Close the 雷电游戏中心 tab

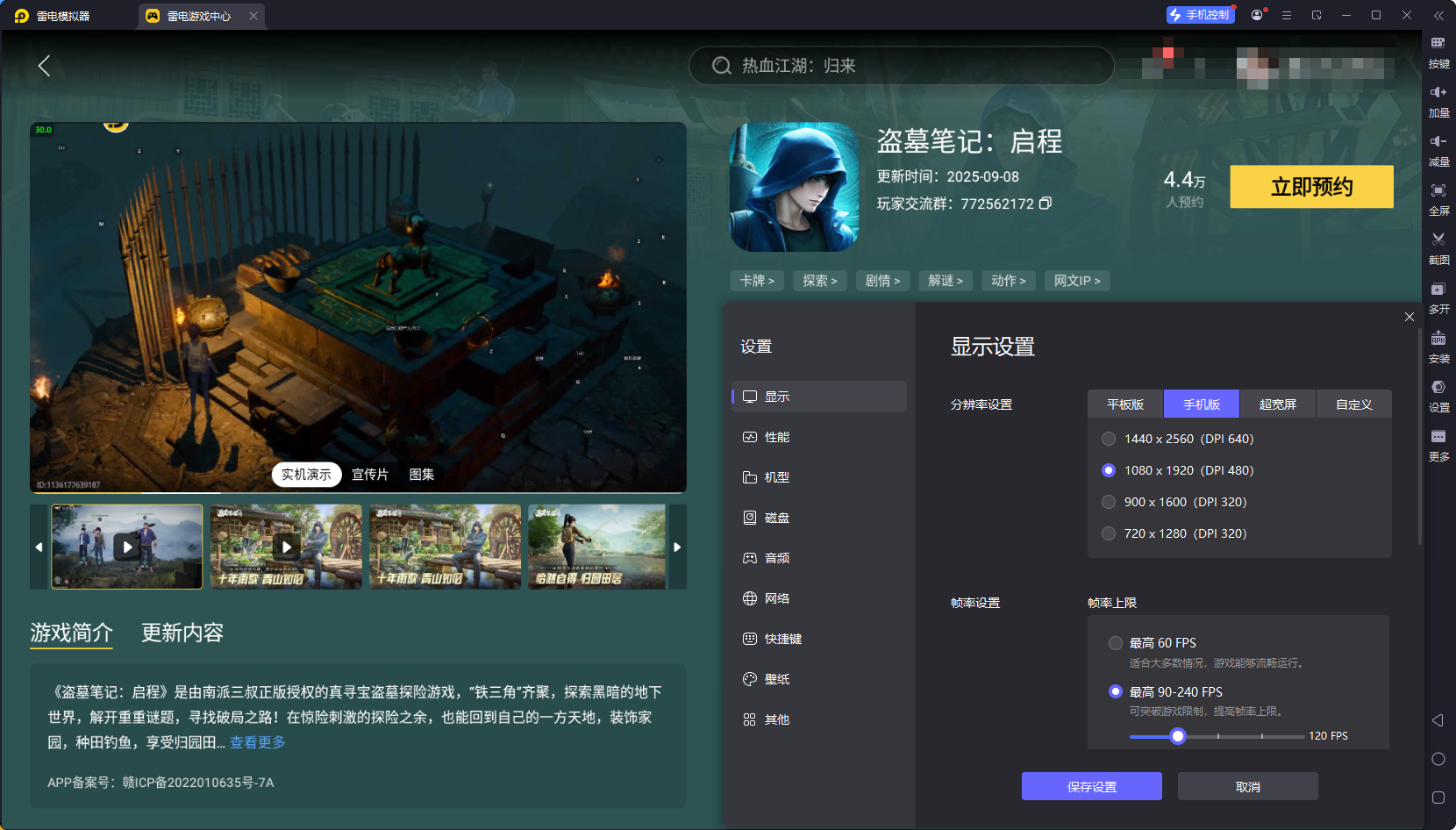[253, 16]
